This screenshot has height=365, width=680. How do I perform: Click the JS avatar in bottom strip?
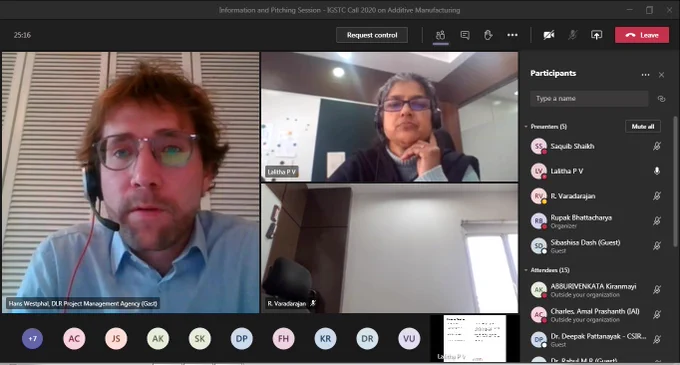[116, 339]
